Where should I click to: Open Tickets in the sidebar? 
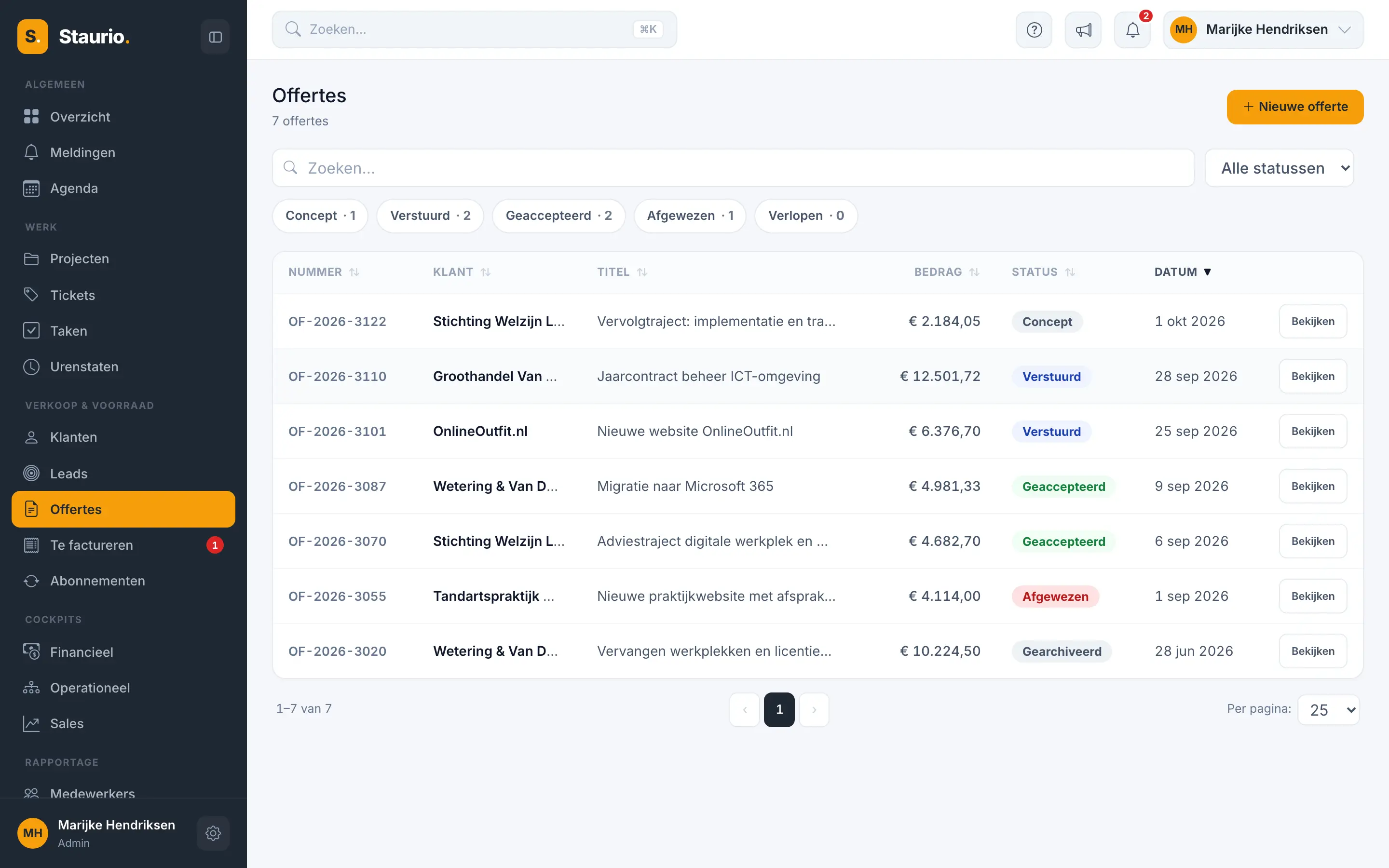point(123,295)
